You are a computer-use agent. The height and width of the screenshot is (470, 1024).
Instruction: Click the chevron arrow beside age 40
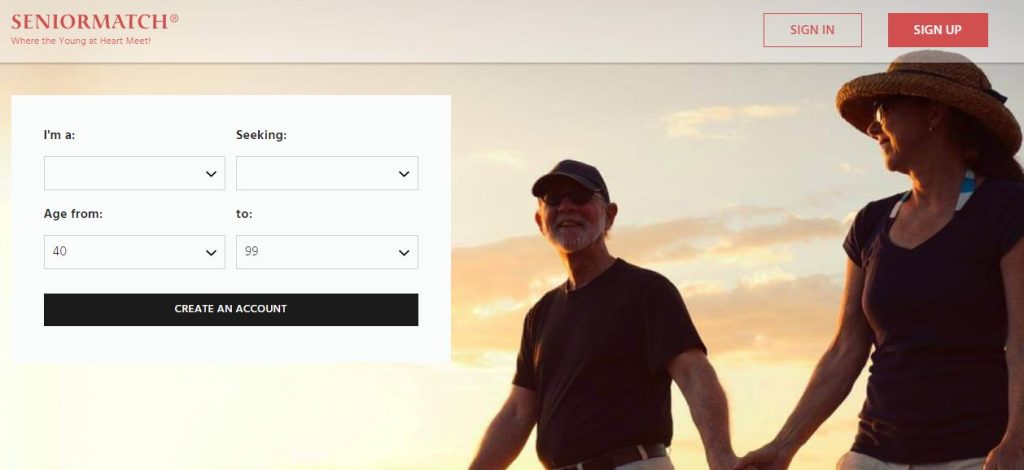211,253
